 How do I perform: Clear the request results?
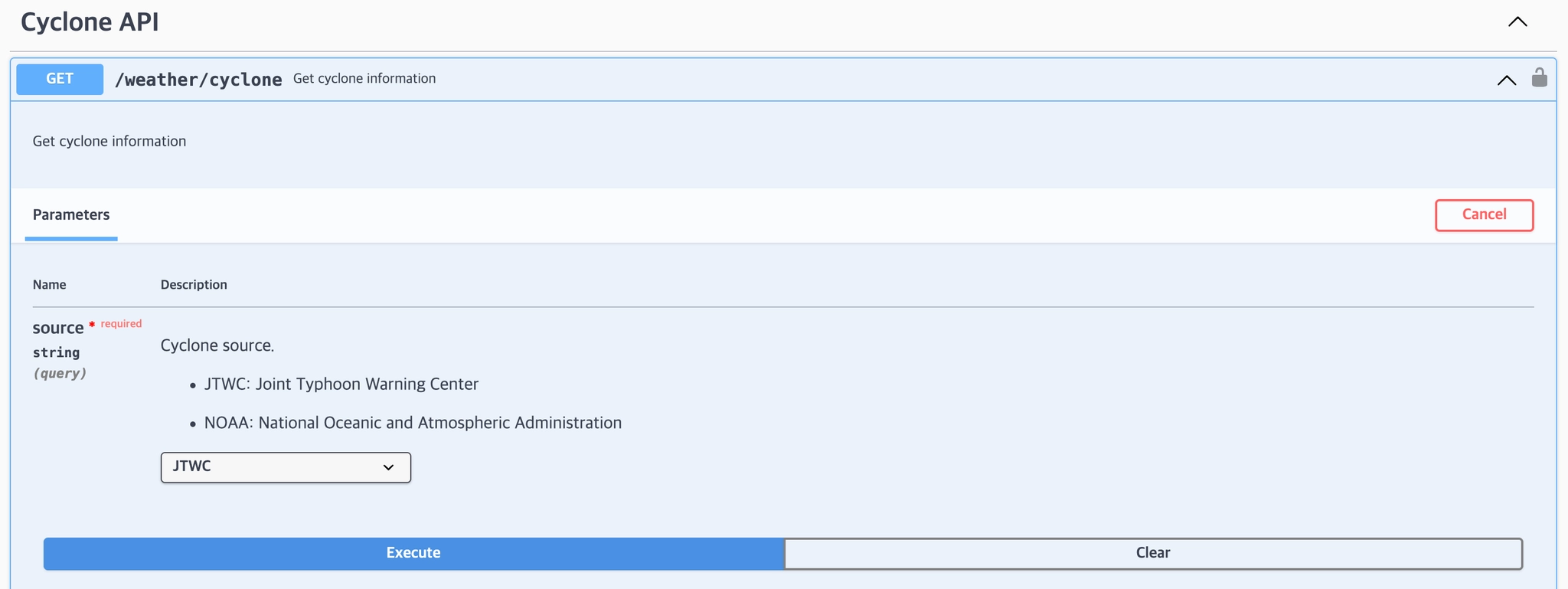(x=1153, y=553)
